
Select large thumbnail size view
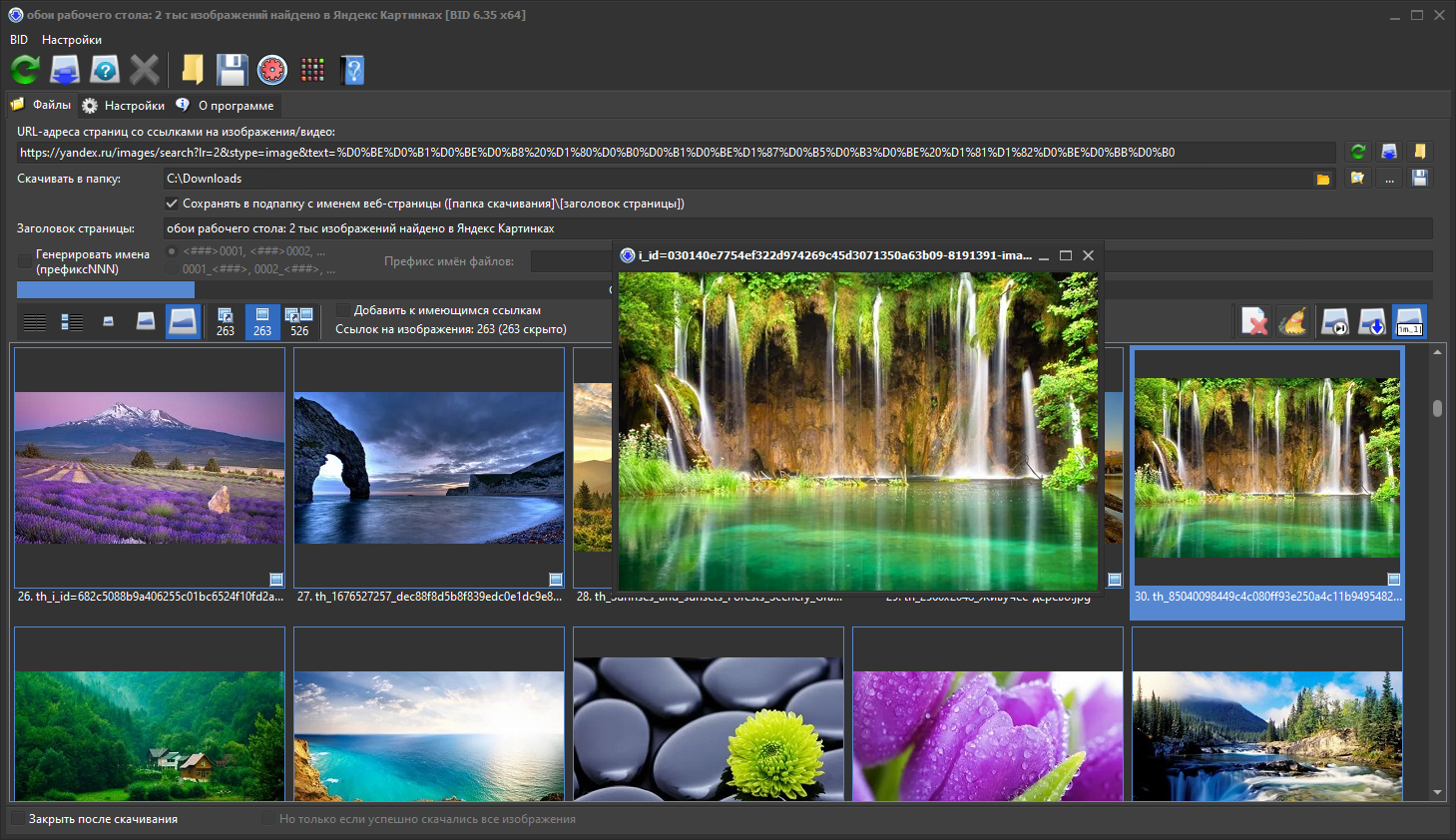(183, 321)
